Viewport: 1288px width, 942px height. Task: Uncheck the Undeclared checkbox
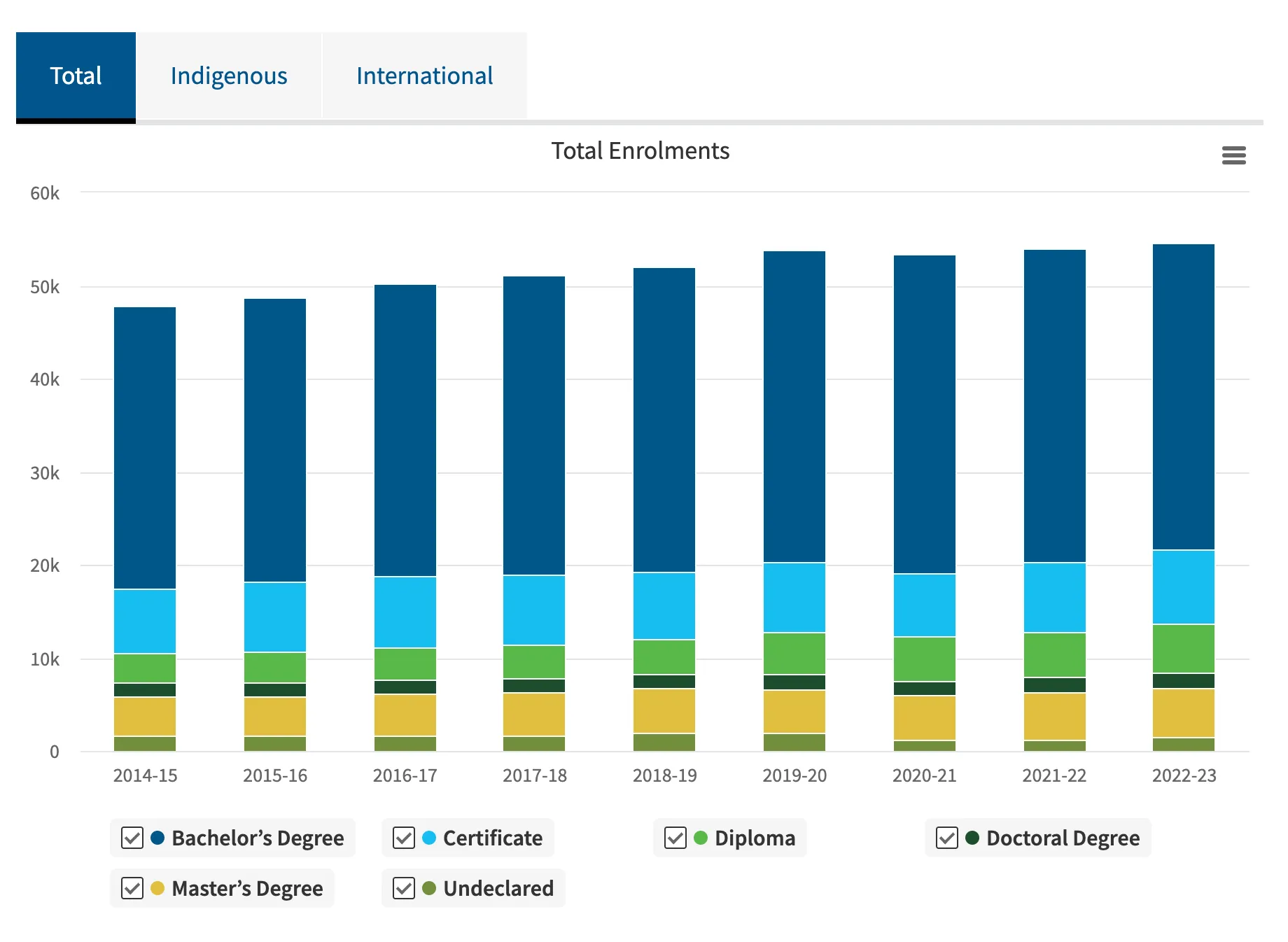click(x=403, y=888)
